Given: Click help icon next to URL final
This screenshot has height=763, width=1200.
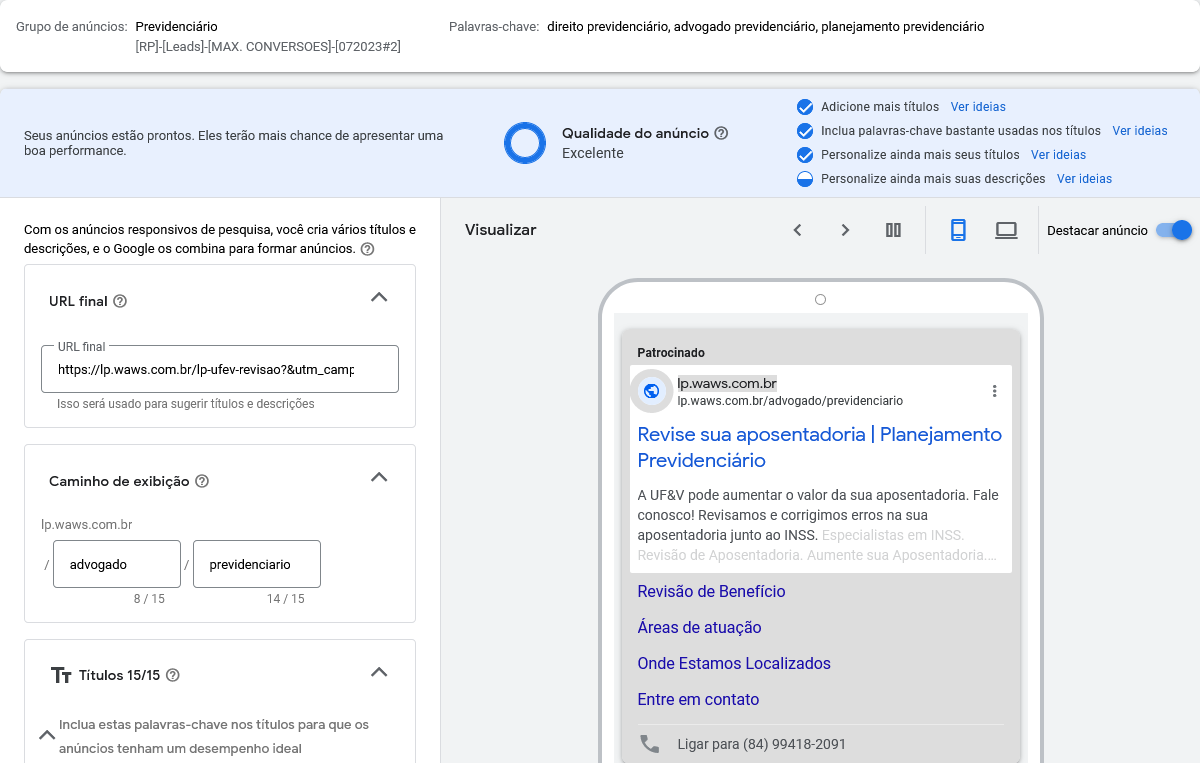Looking at the screenshot, I should click(120, 301).
